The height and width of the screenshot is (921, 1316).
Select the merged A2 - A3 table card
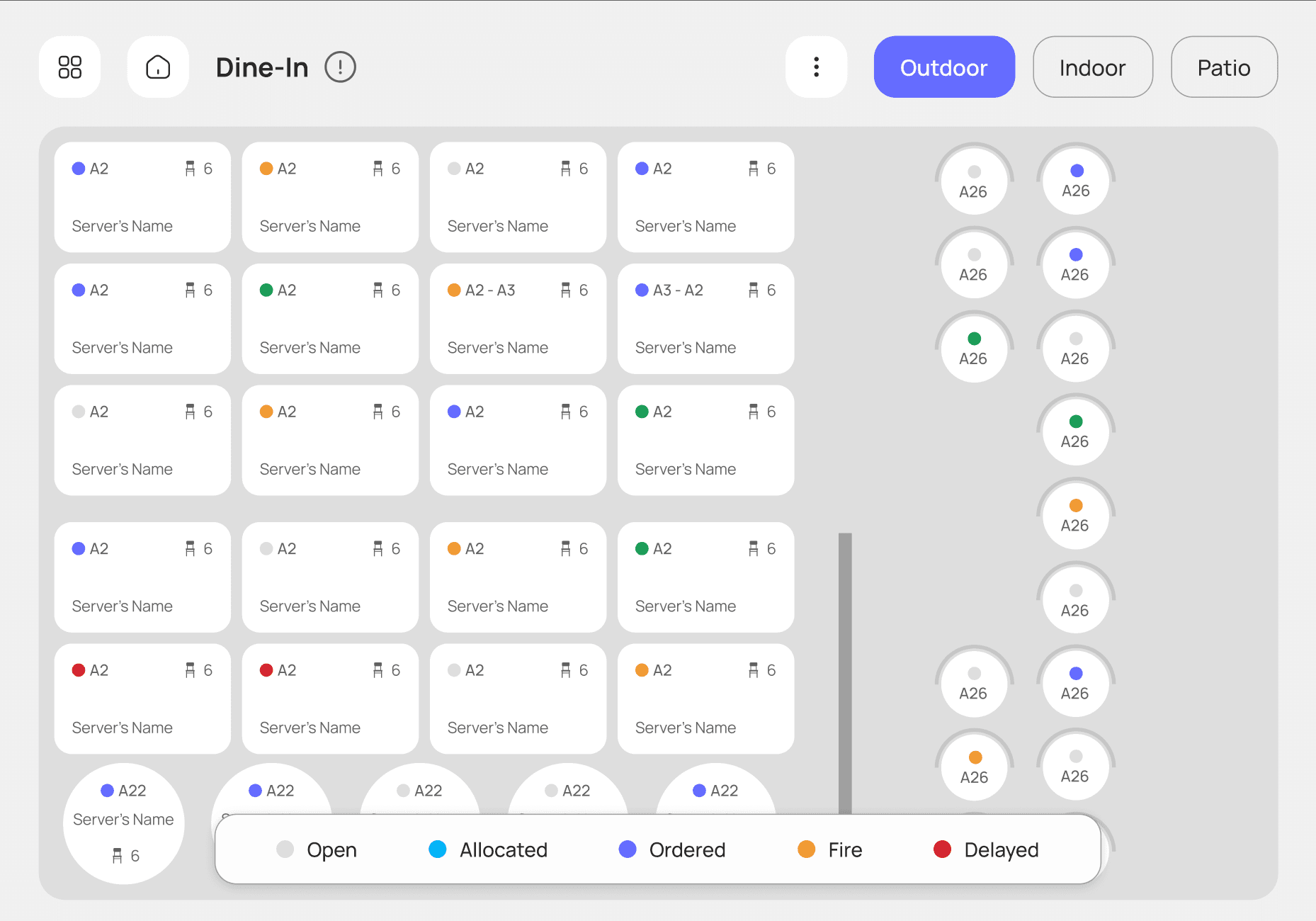point(518,319)
